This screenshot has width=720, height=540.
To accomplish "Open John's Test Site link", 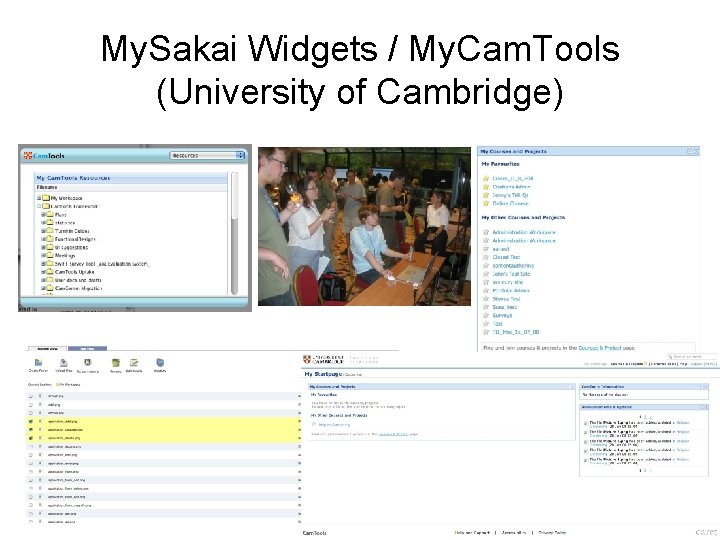I will (511, 274).
